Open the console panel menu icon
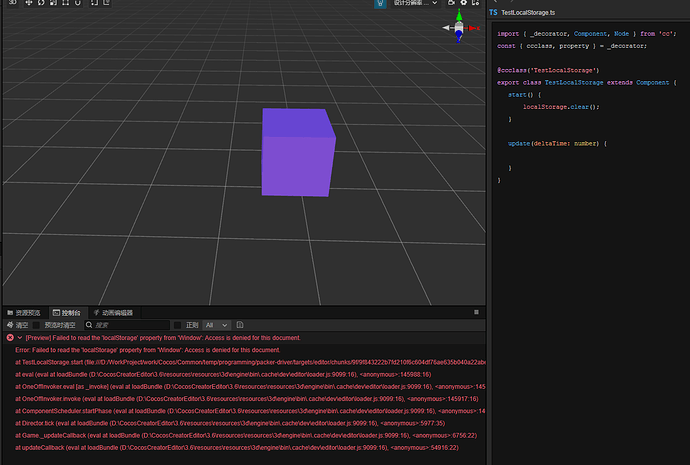 [x=476, y=312]
